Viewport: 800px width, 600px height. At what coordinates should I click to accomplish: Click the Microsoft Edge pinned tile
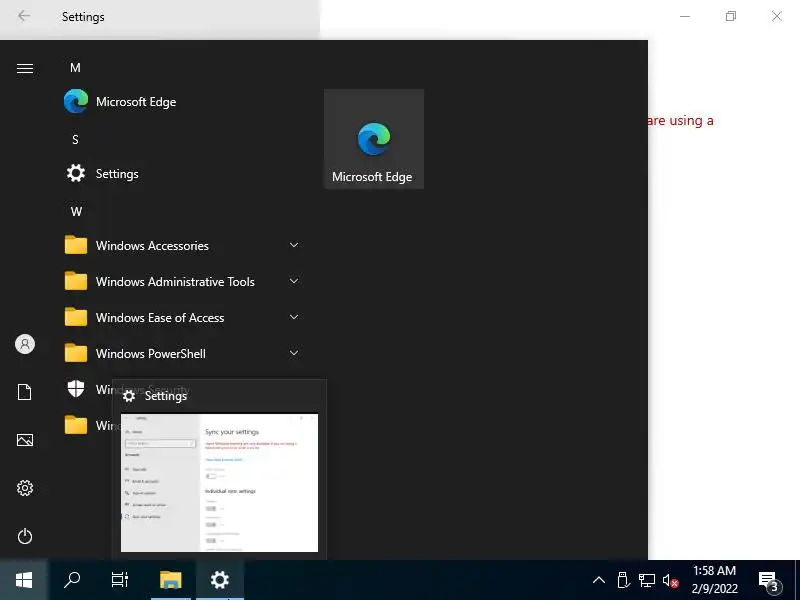(x=373, y=139)
